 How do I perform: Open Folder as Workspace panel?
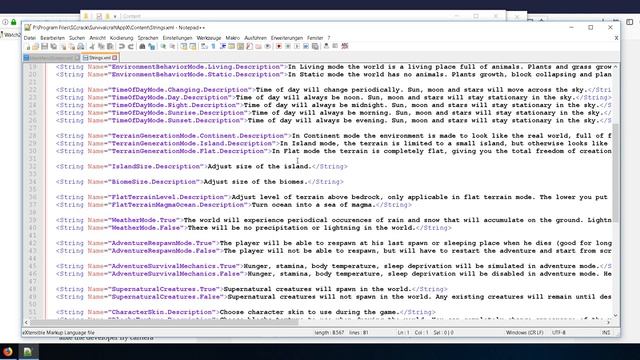[x=258, y=46]
